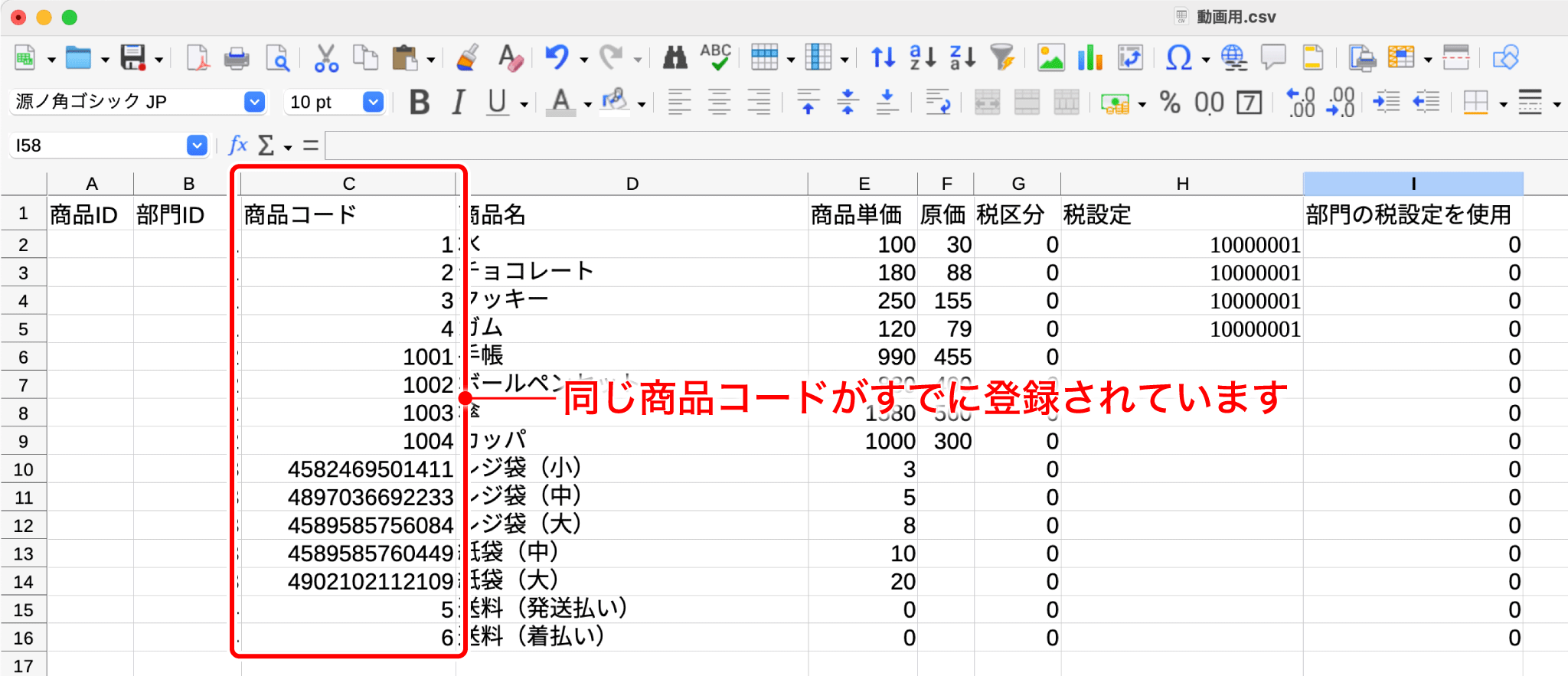Screen dimensions: 1568x676
Task: Select the Clone Formatting paintbrush
Action: coord(467,57)
